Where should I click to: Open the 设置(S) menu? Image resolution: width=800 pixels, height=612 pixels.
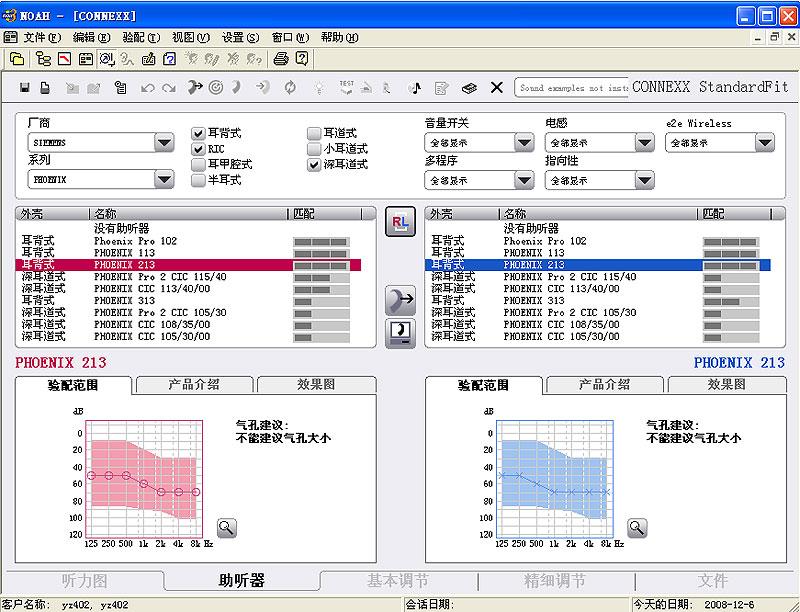click(x=240, y=37)
